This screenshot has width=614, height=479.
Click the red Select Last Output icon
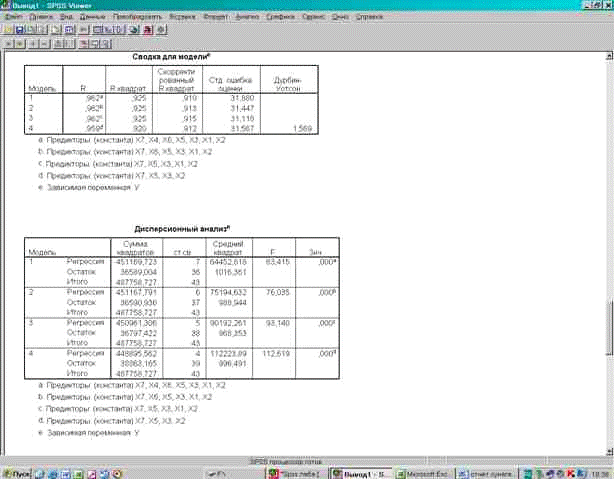tap(147, 31)
